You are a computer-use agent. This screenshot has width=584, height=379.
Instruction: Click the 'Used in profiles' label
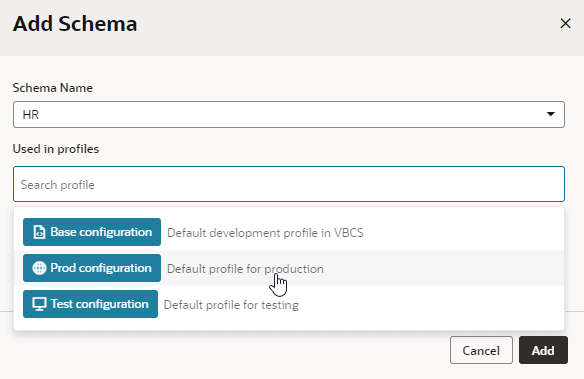click(x=56, y=149)
